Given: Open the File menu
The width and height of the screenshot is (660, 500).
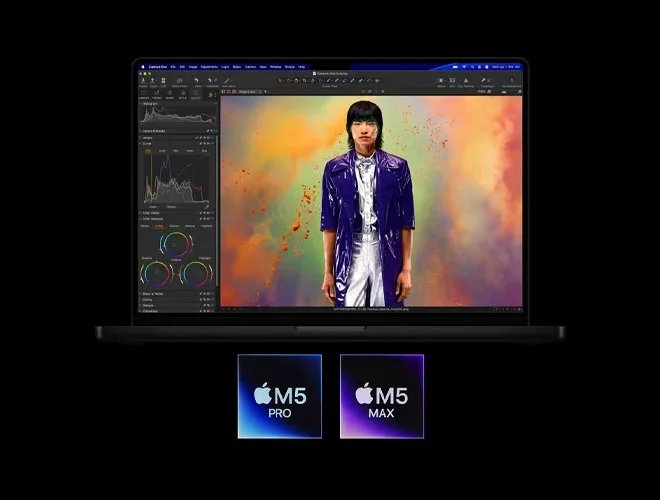Looking at the screenshot, I should pyautogui.click(x=173, y=67).
